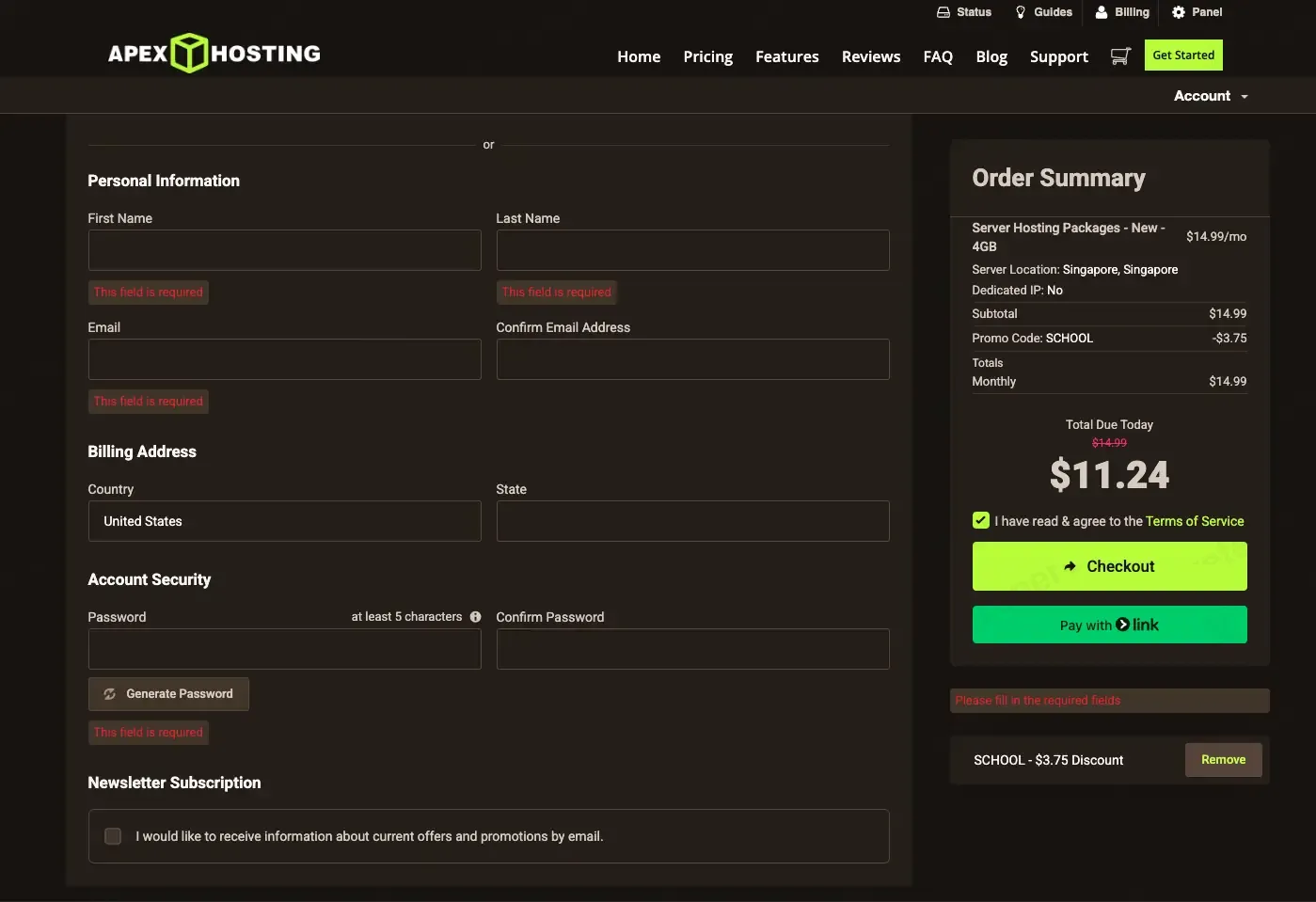Click the password info tooltip icon
Screen dimensions: 1316x902
coord(475,617)
